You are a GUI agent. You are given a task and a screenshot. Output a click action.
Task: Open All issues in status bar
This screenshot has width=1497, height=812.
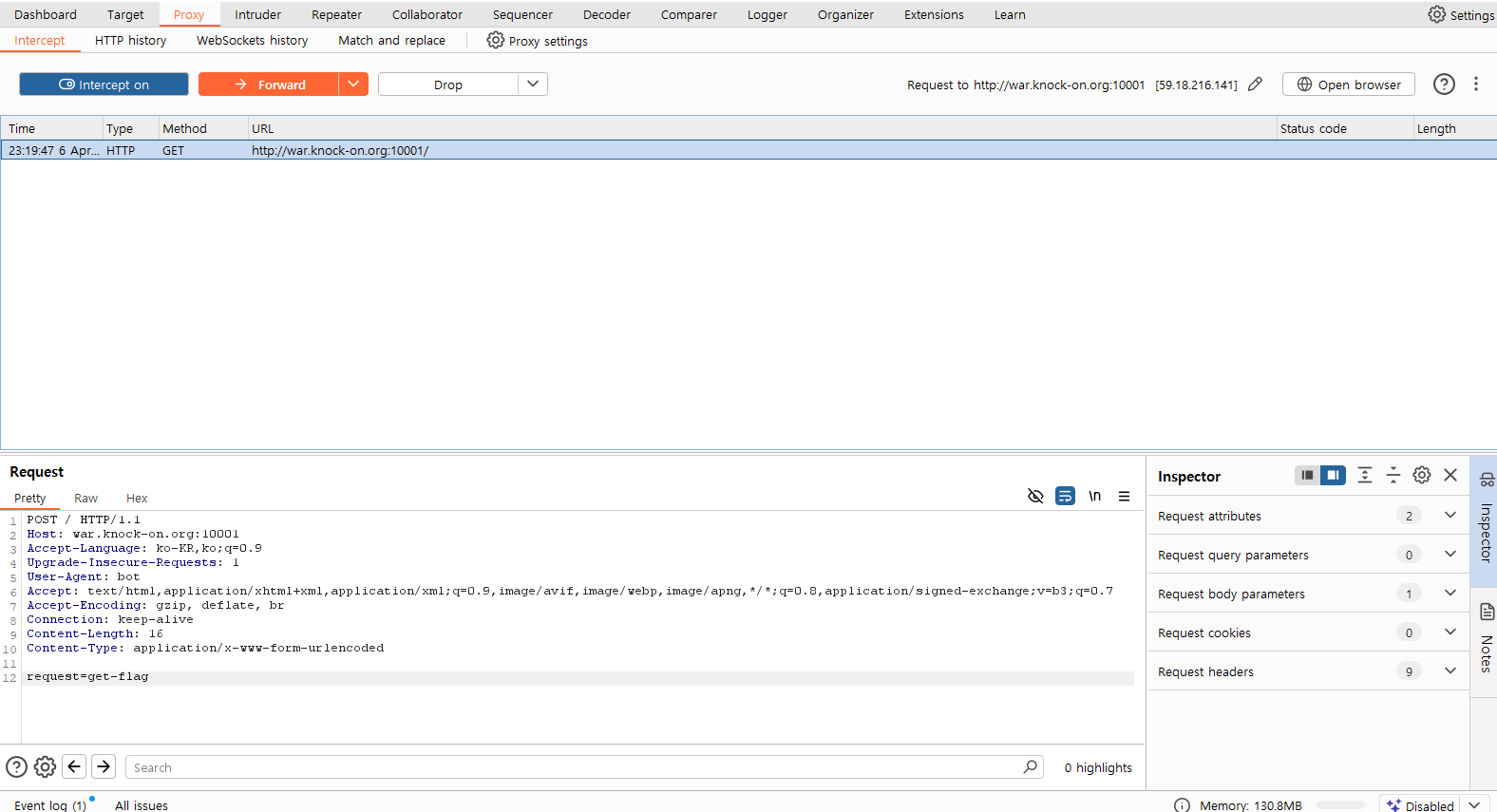(x=142, y=805)
